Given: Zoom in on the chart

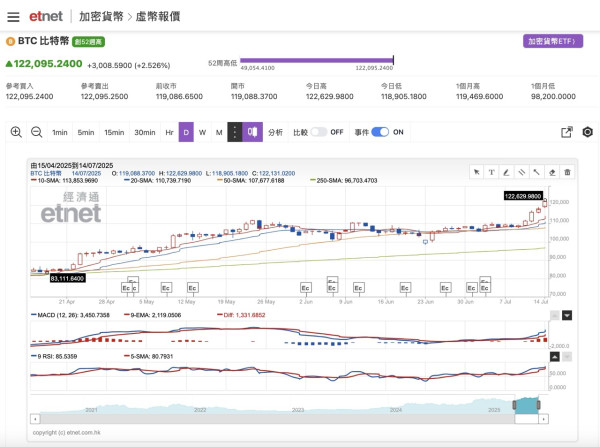Looking at the screenshot, I should (x=16, y=132).
